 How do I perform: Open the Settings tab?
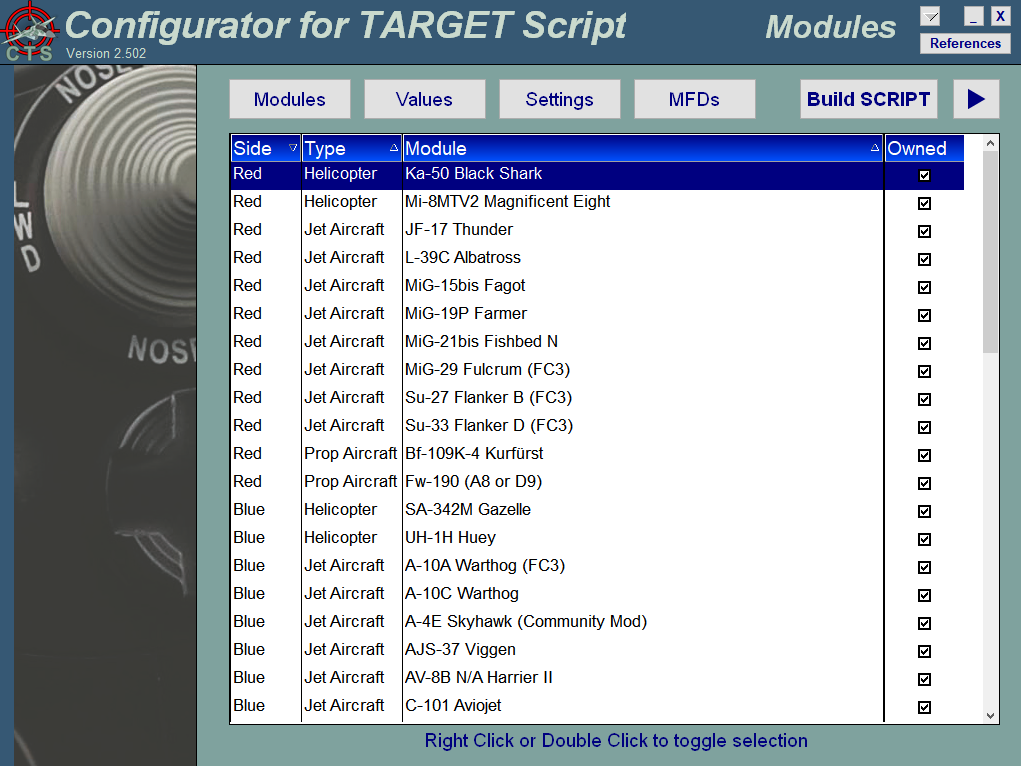pyautogui.click(x=559, y=99)
